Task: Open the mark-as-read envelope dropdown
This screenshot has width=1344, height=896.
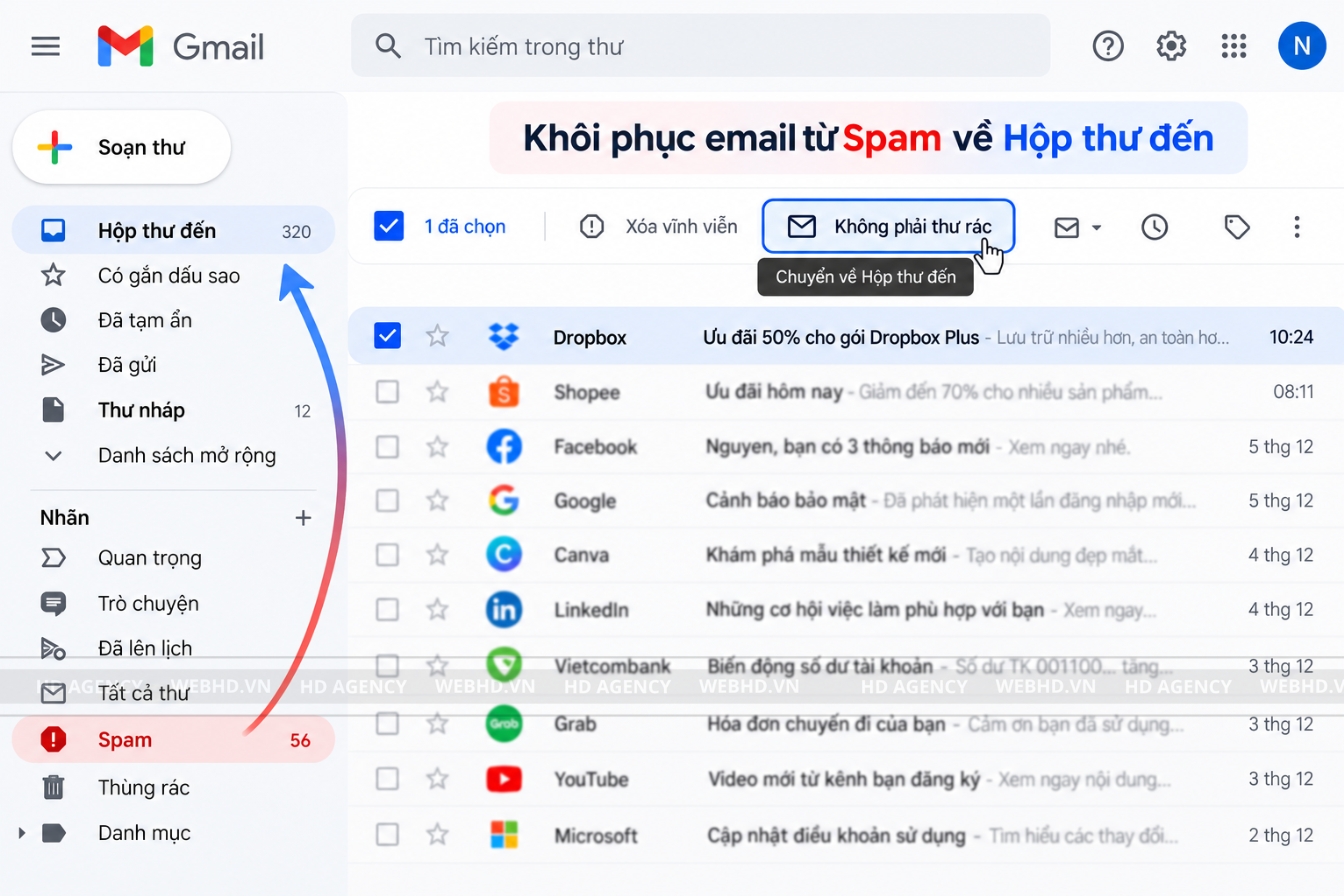Action: tap(1078, 227)
